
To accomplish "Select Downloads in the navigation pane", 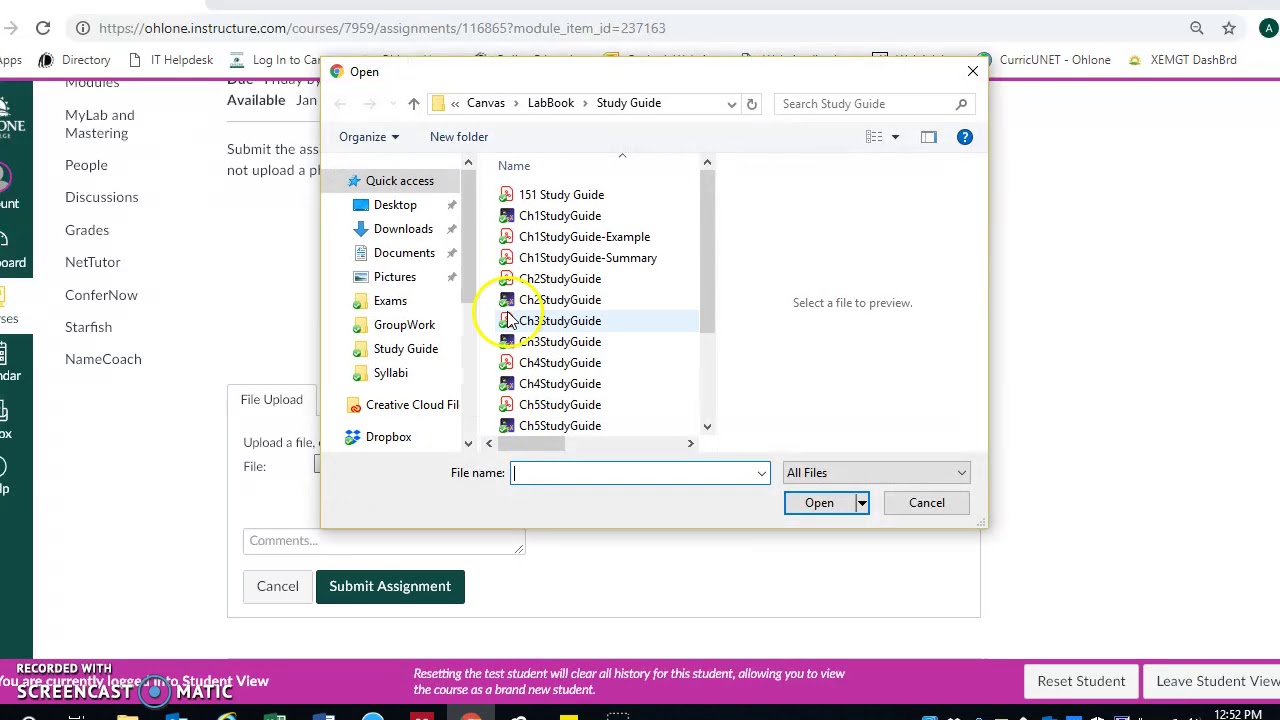I will click(x=403, y=229).
